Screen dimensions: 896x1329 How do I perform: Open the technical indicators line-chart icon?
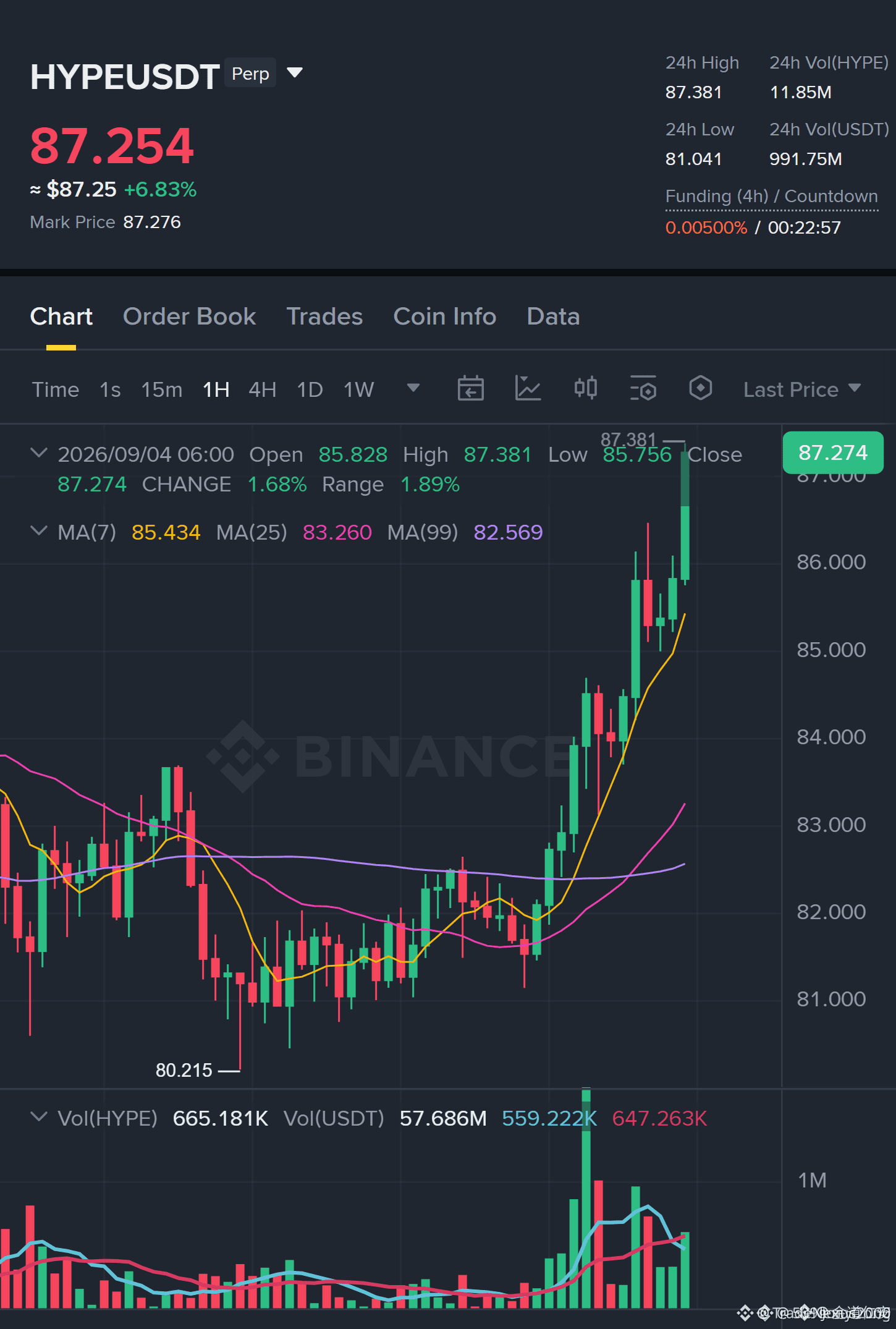[x=528, y=389]
